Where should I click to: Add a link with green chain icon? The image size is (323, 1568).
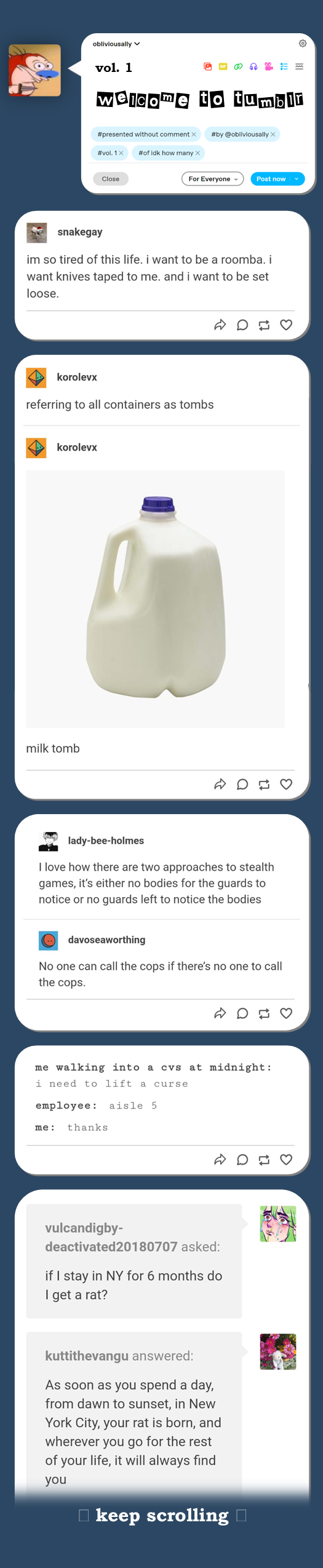[238, 66]
